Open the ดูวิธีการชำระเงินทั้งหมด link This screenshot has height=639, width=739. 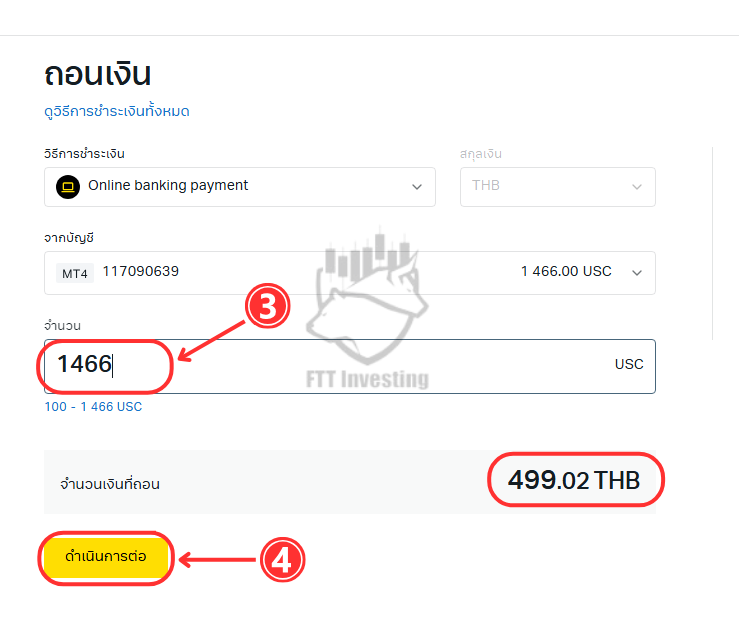point(117,111)
